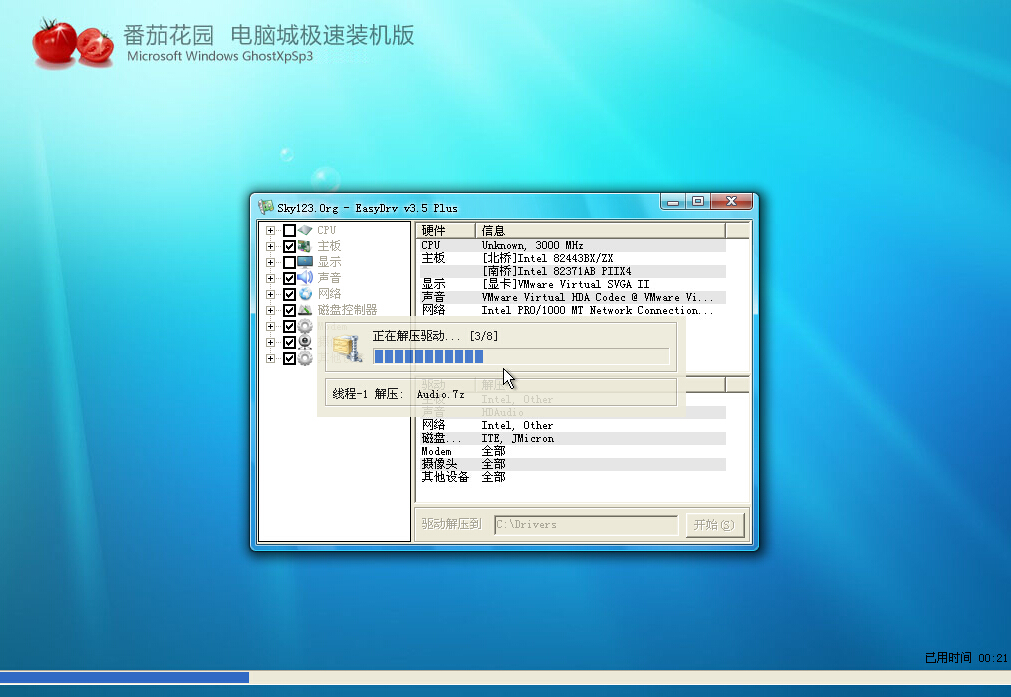Click '驱动解压到' label
Image resolution: width=1011 pixels, height=697 pixels.
451,524
